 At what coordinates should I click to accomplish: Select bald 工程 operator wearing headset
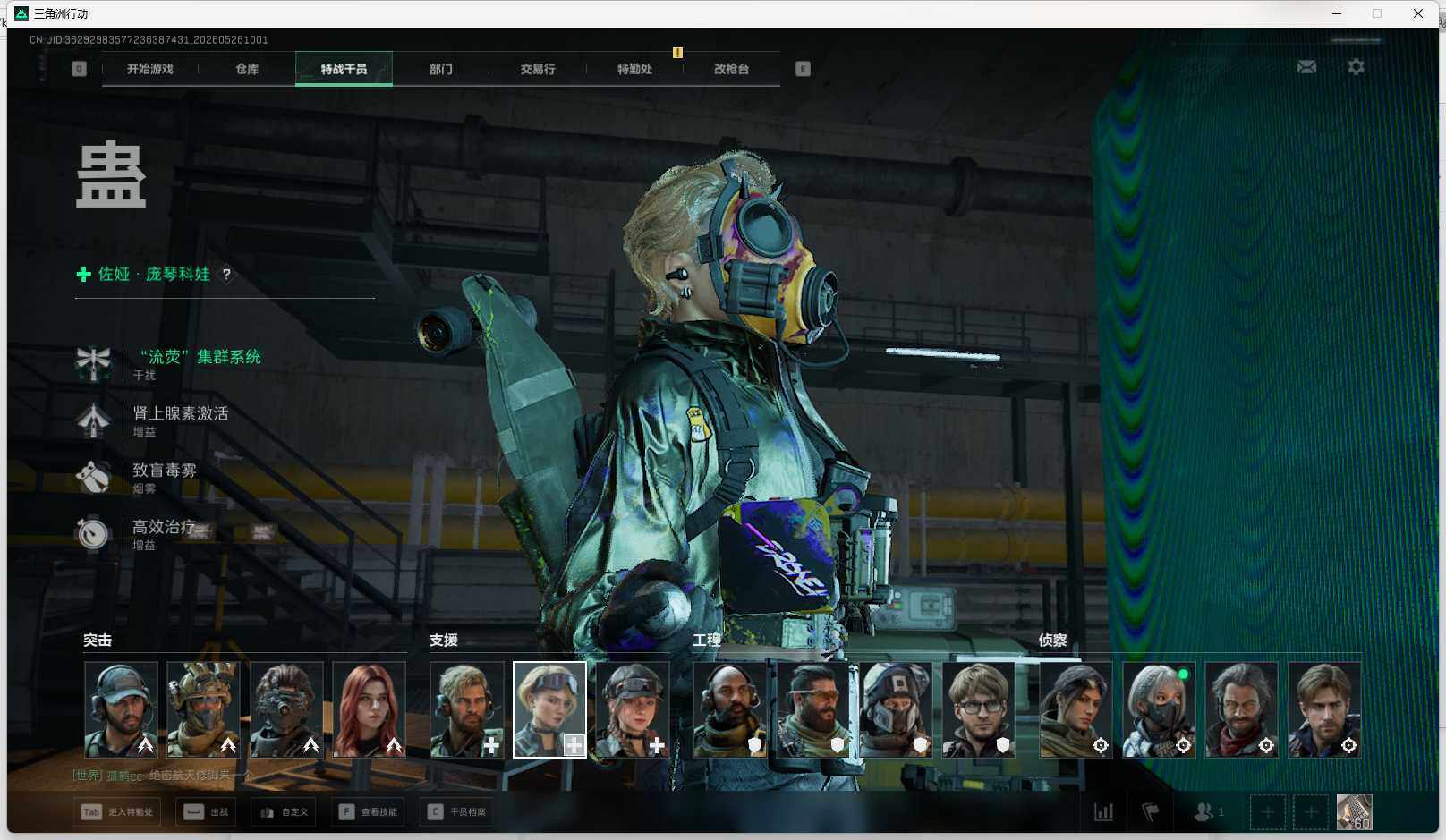coord(730,709)
